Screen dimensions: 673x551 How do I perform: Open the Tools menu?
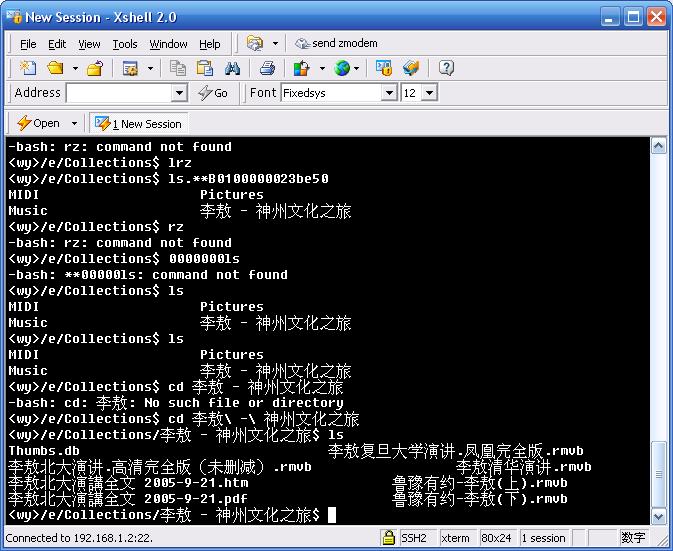pos(125,44)
